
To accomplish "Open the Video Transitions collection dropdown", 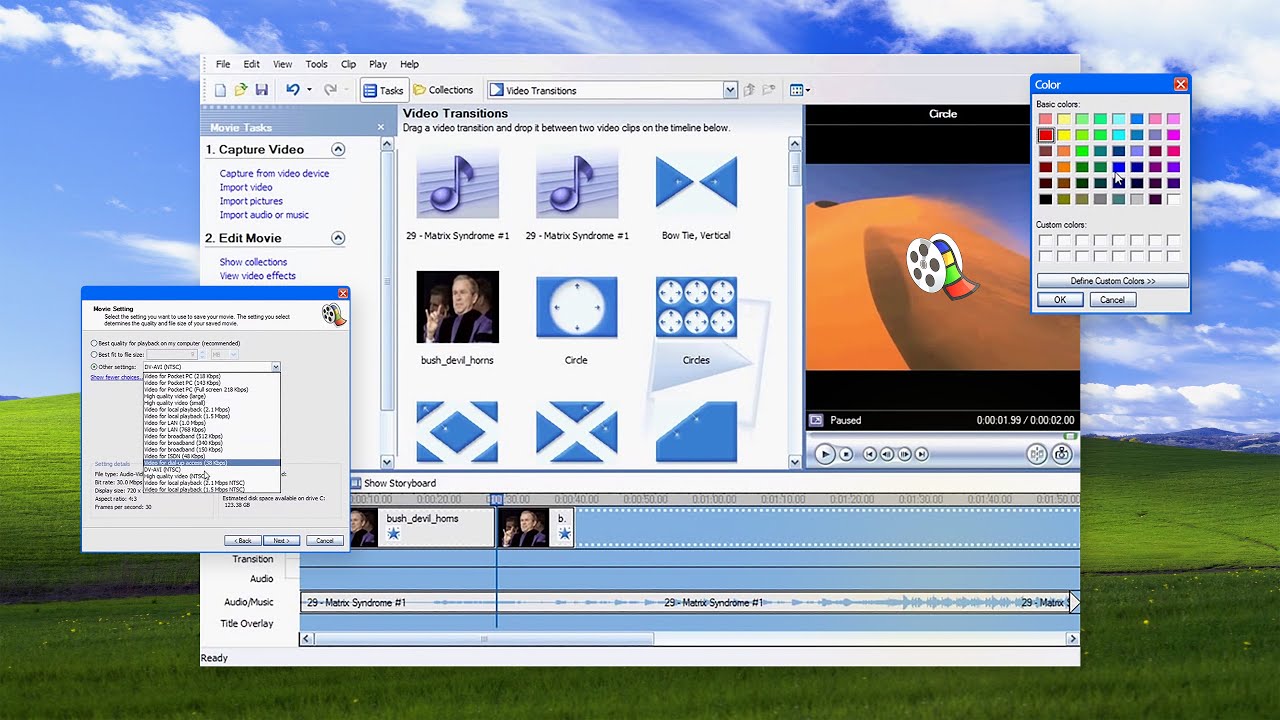I will point(730,90).
